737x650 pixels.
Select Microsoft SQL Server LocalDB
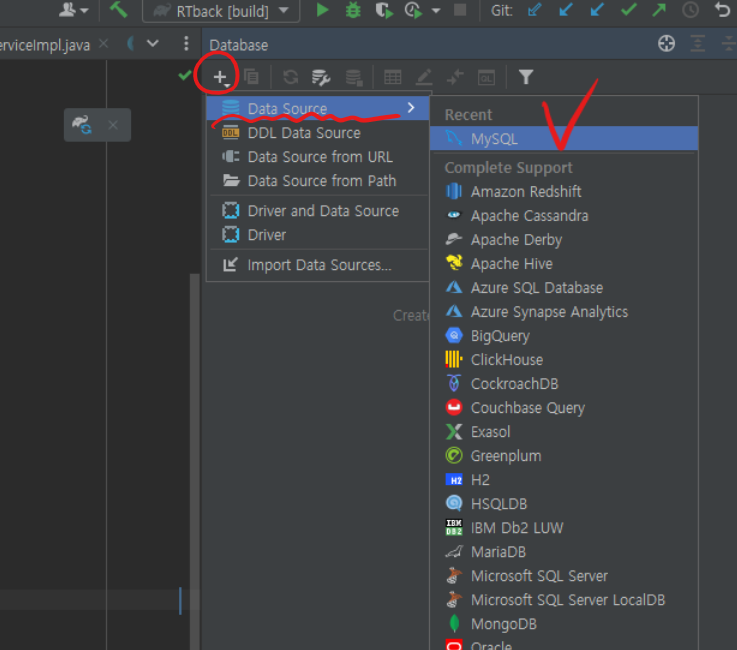564,600
